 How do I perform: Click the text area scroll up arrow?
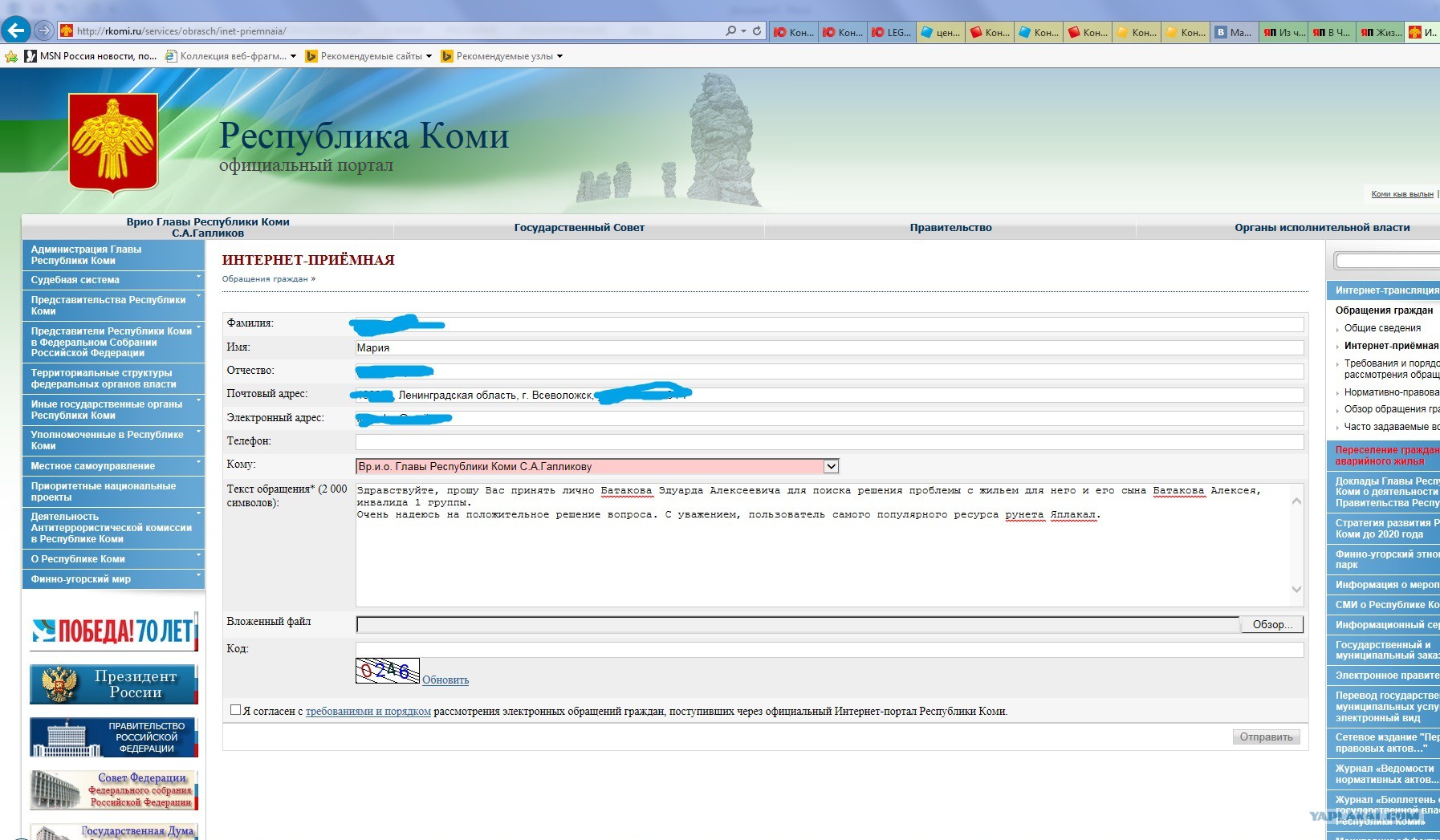[x=1296, y=501]
